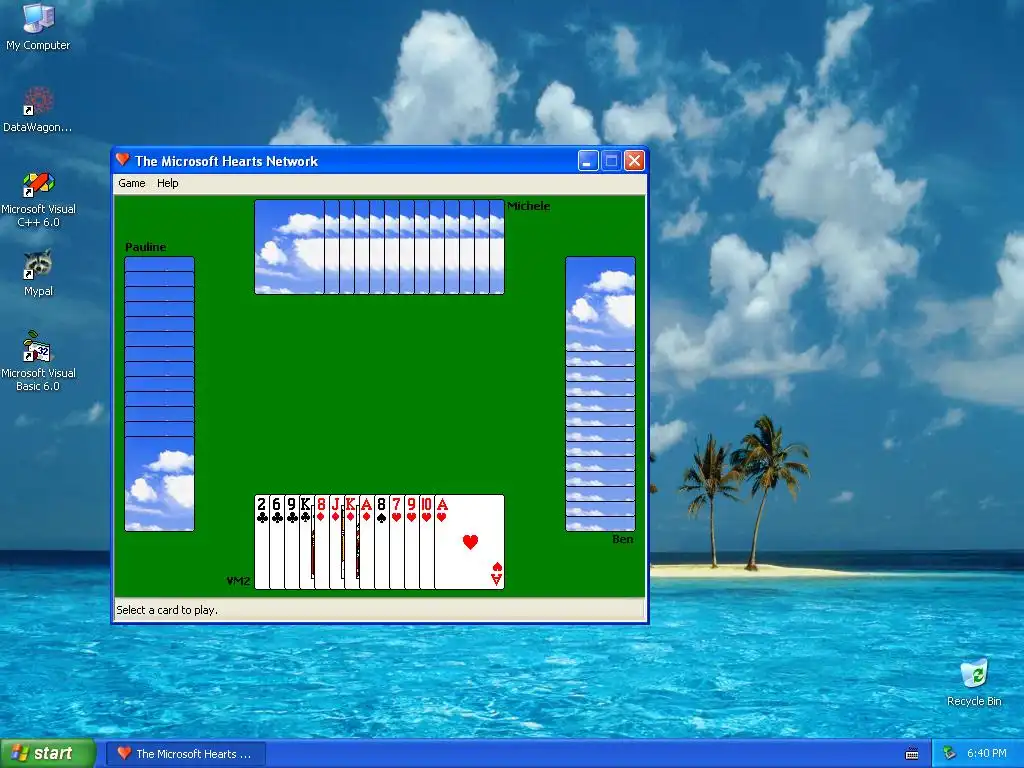This screenshot has width=1024, height=768.
Task: Click the Hearts title bar heart icon
Action: pos(122,159)
